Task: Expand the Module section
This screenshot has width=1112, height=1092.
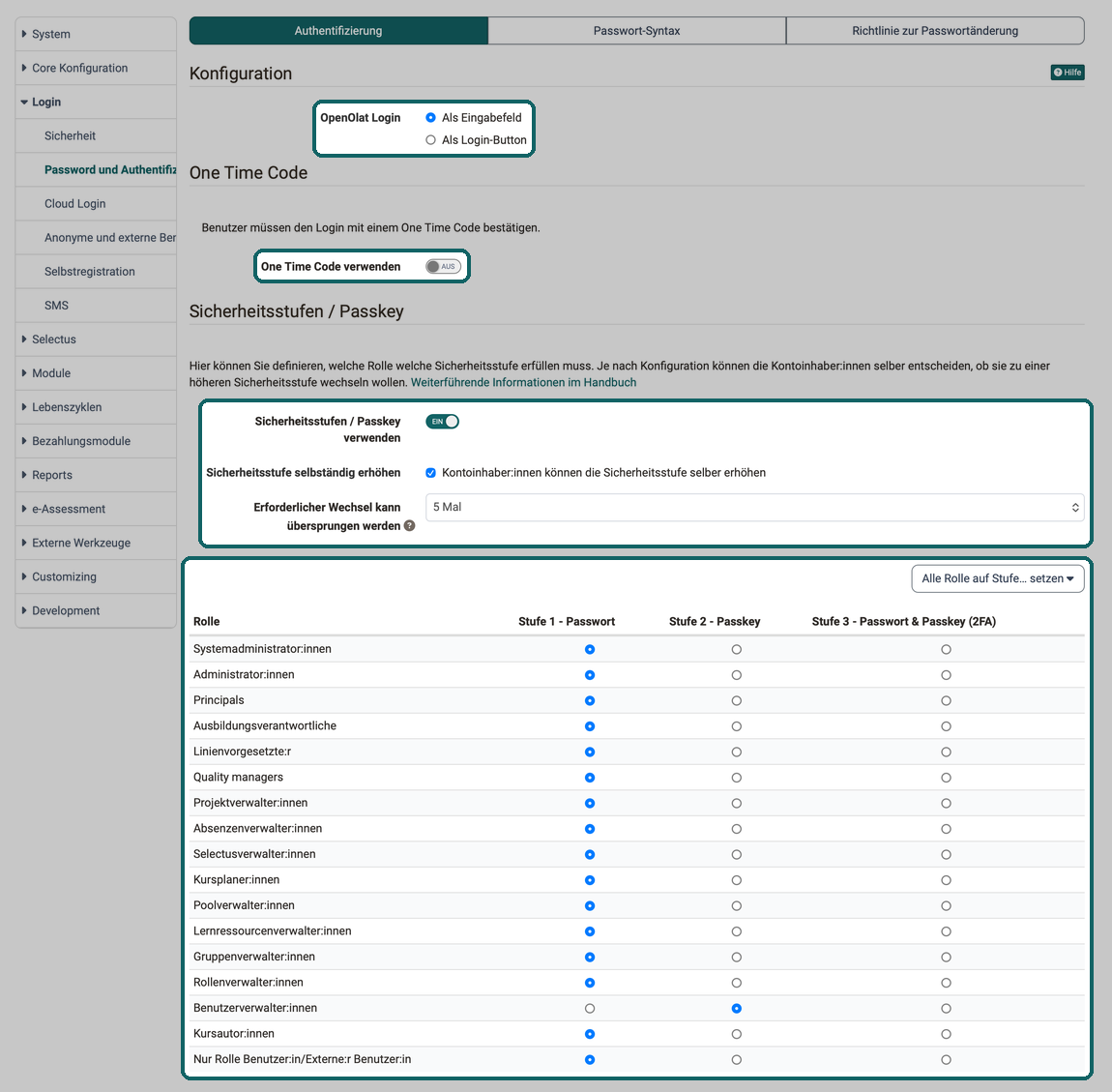Action: point(96,373)
